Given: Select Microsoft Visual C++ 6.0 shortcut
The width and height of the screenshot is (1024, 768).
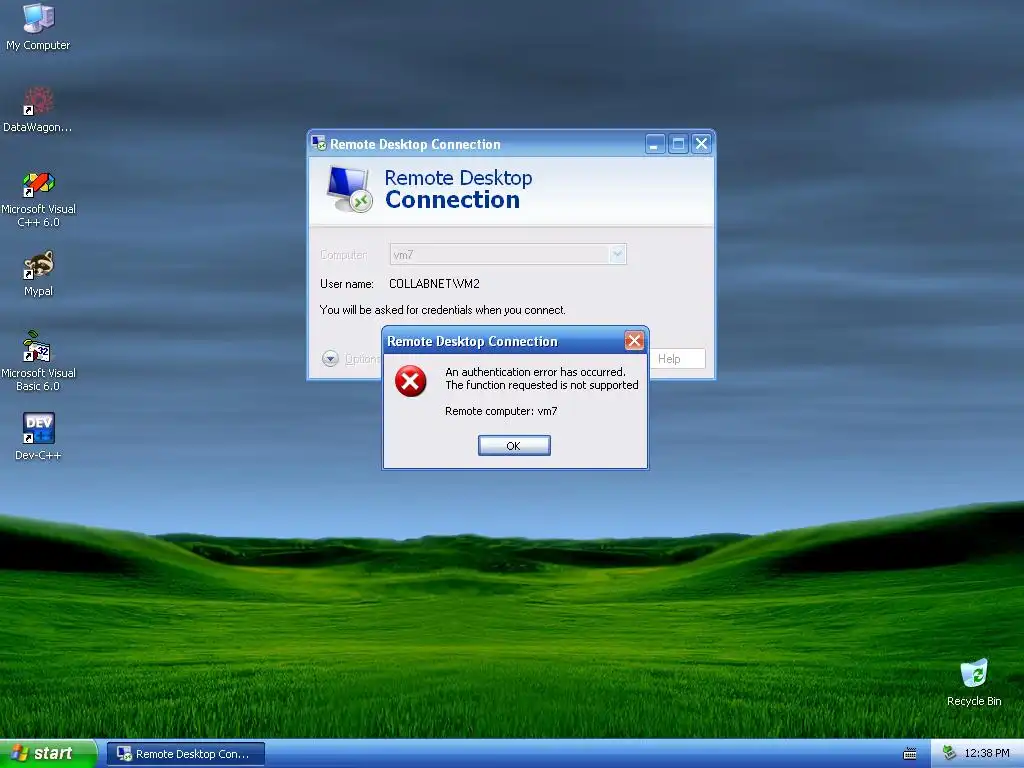Looking at the screenshot, I should point(38,199).
